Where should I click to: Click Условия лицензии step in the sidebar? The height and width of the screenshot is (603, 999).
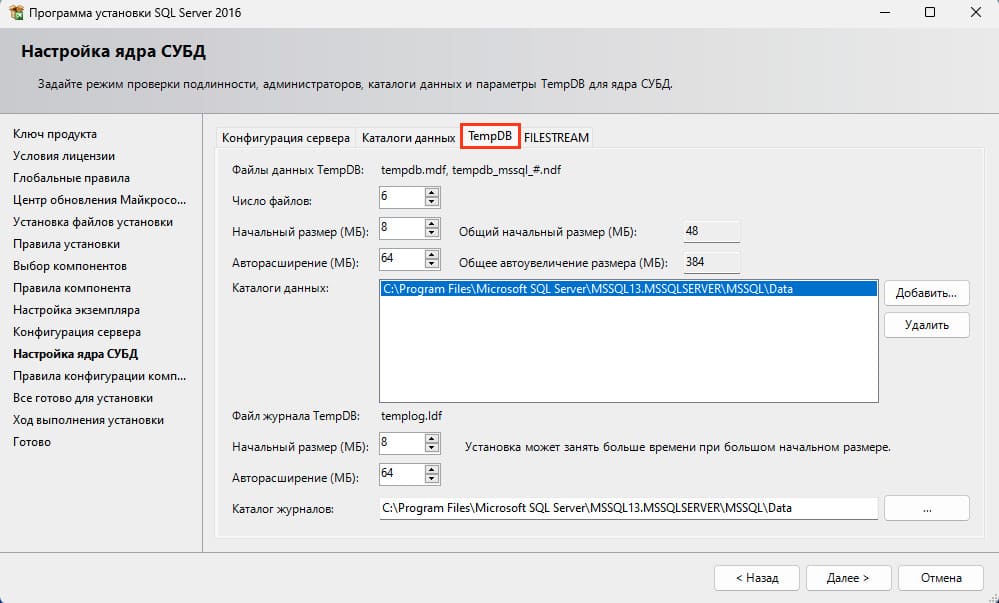pos(64,156)
